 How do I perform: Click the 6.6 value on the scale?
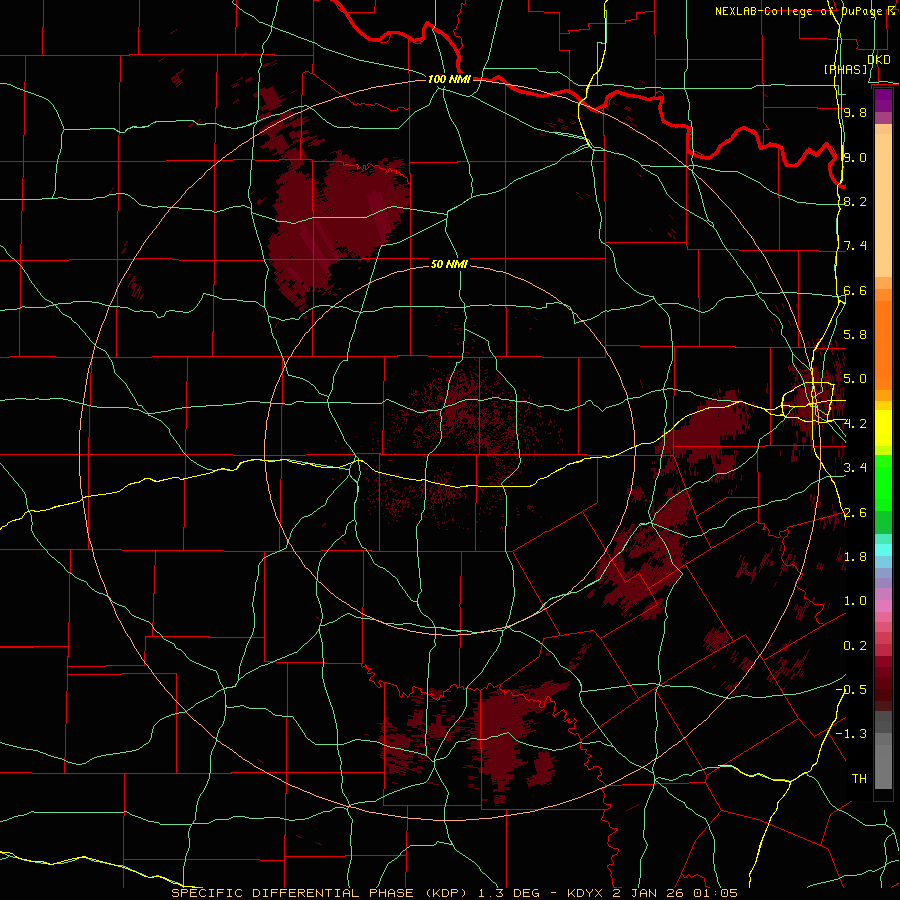pos(855,290)
